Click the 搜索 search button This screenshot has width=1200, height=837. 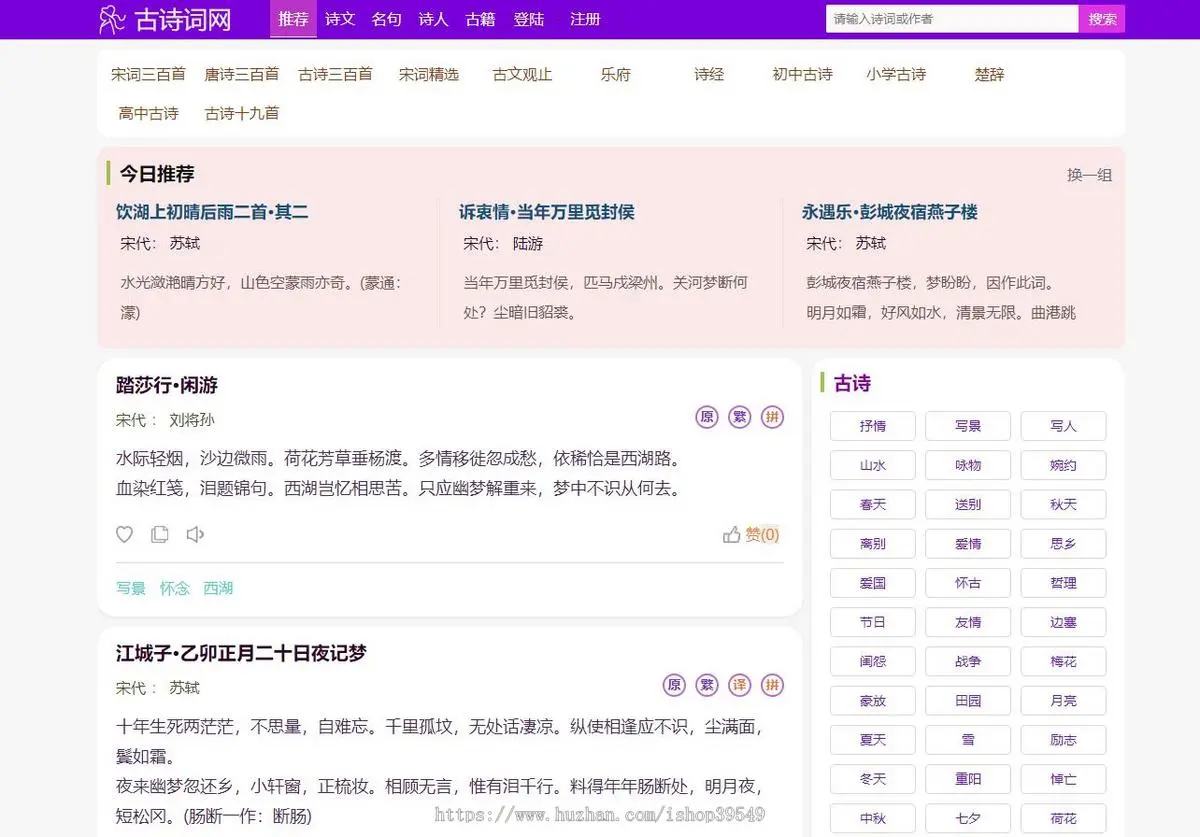1102,19
